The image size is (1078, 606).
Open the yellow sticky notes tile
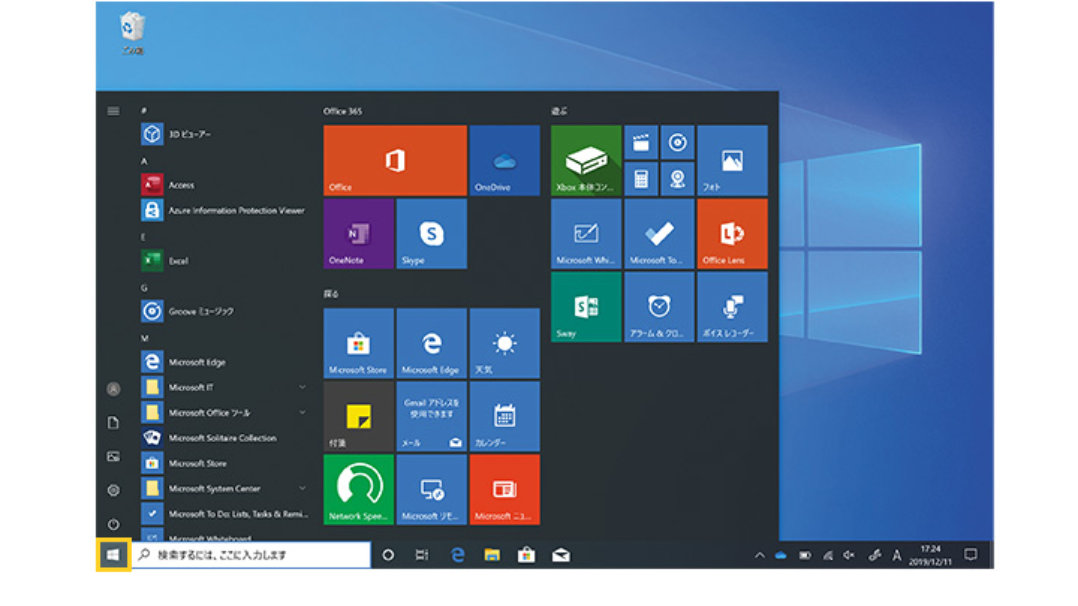point(358,416)
